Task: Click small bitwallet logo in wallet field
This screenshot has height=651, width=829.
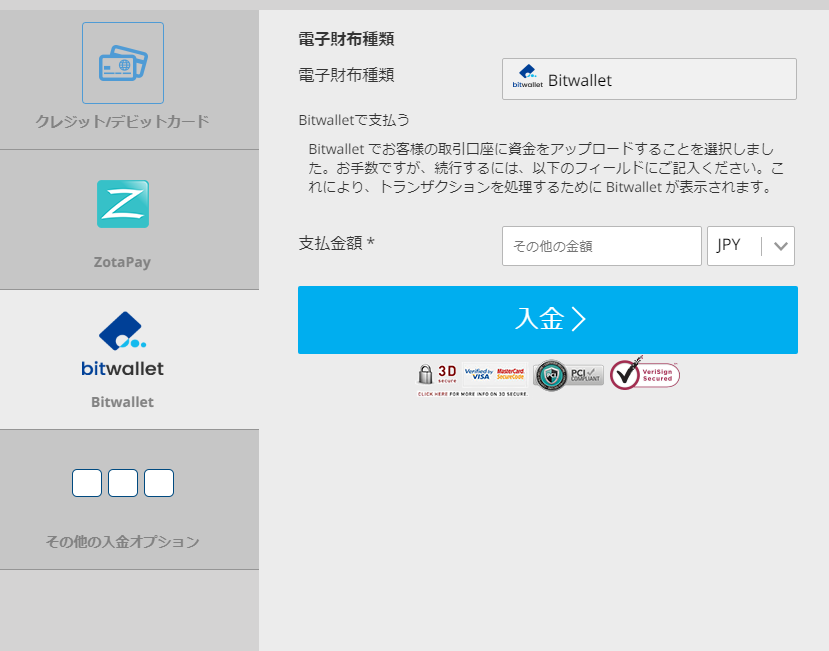Action: [528, 77]
